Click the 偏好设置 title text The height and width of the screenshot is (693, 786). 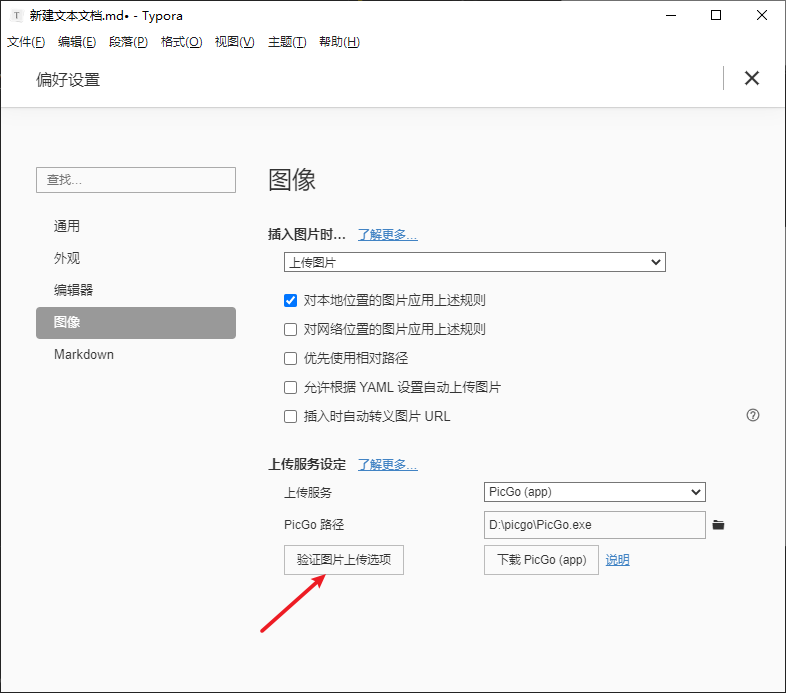pyautogui.click(x=68, y=80)
